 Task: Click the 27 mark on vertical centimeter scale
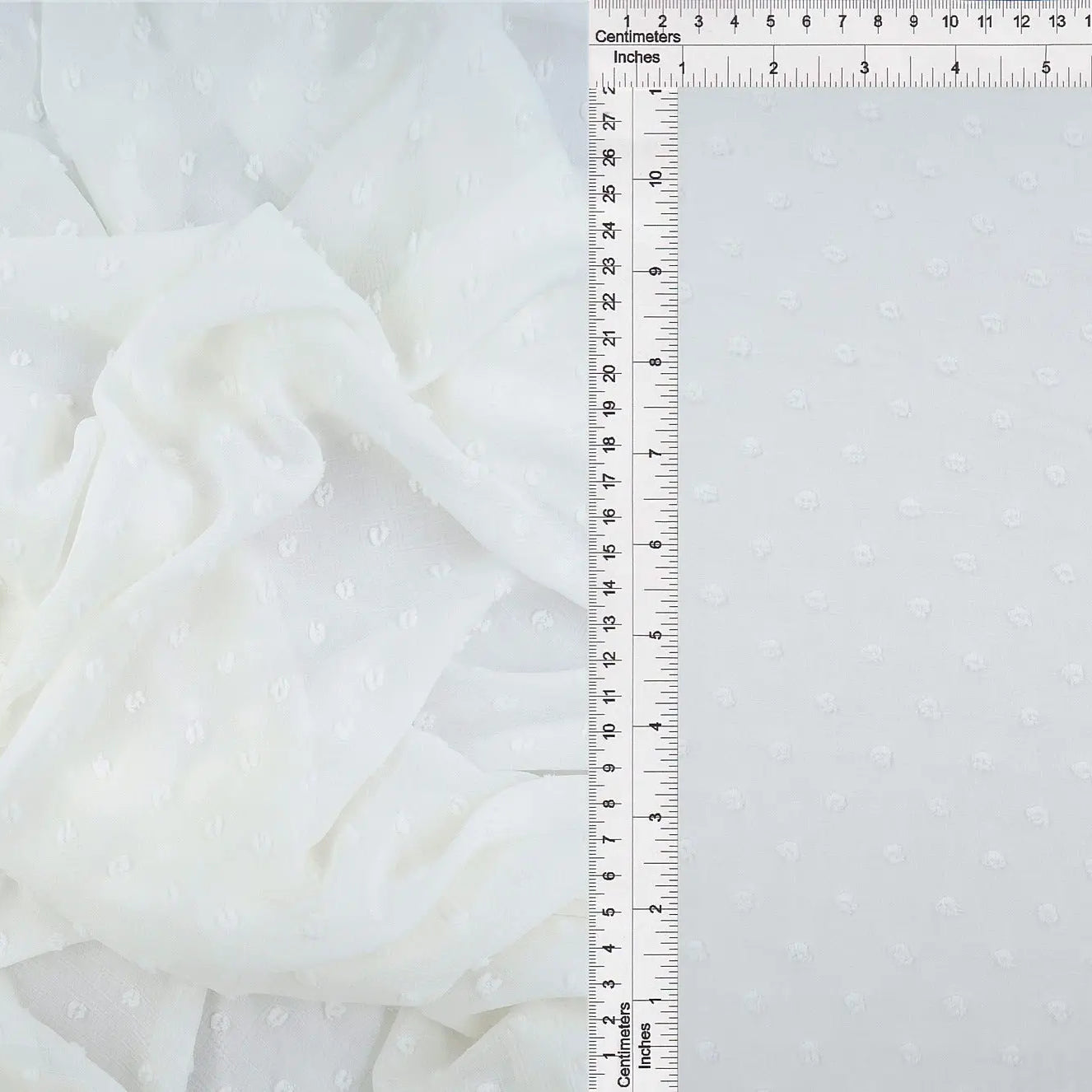(610, 122)
